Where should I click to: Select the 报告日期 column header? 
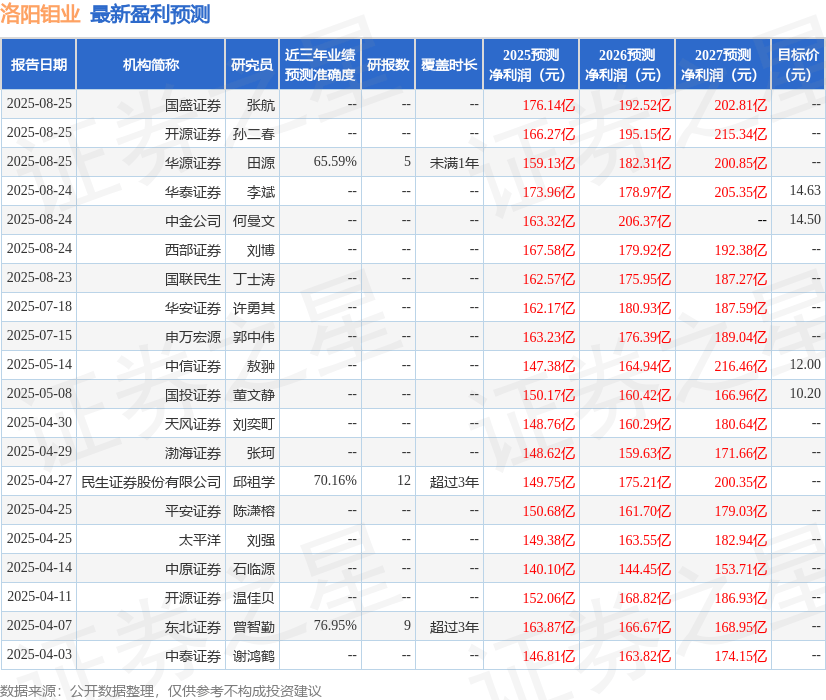coord(42,64)
